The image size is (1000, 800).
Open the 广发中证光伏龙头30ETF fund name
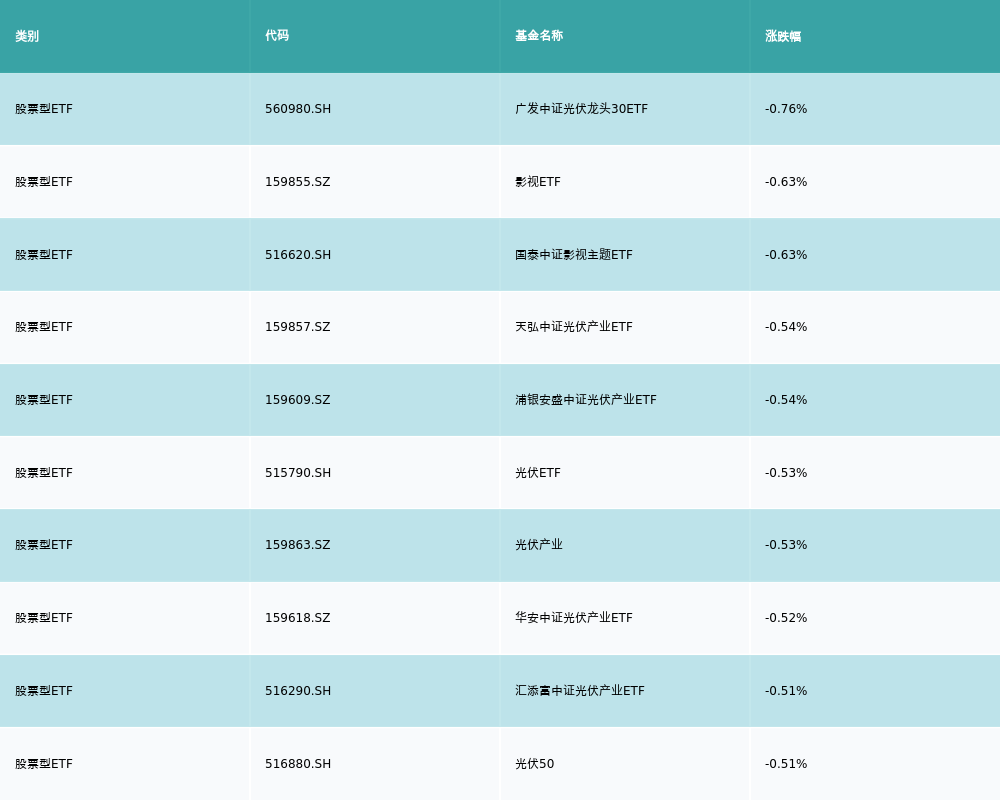click(x=581, y=109)
